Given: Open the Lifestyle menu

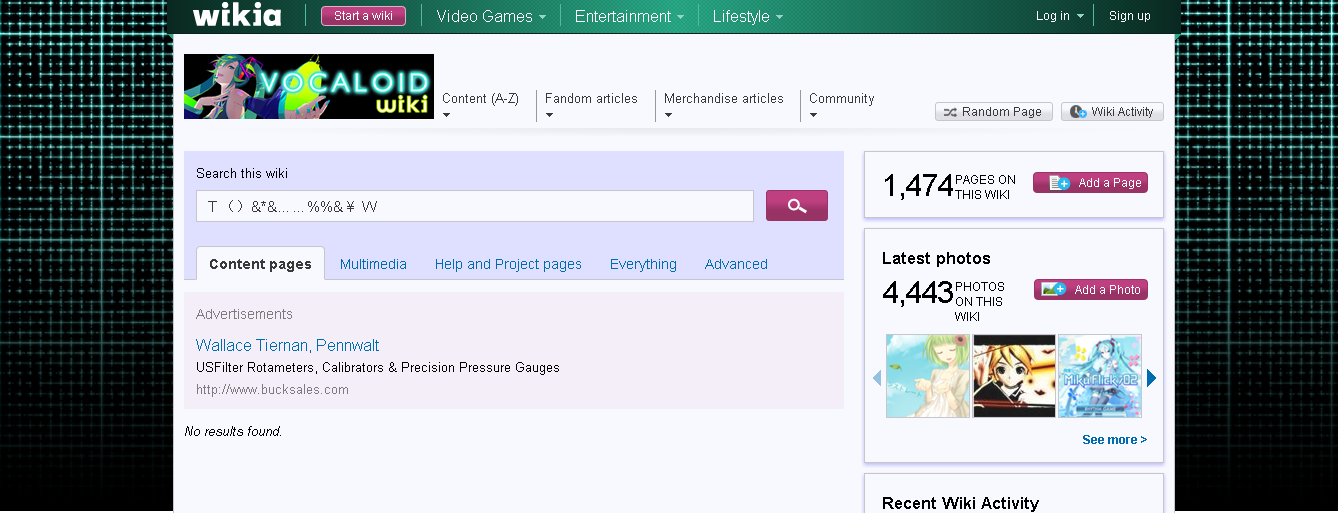Looking at the screenshot, I should tap(748, 16).
